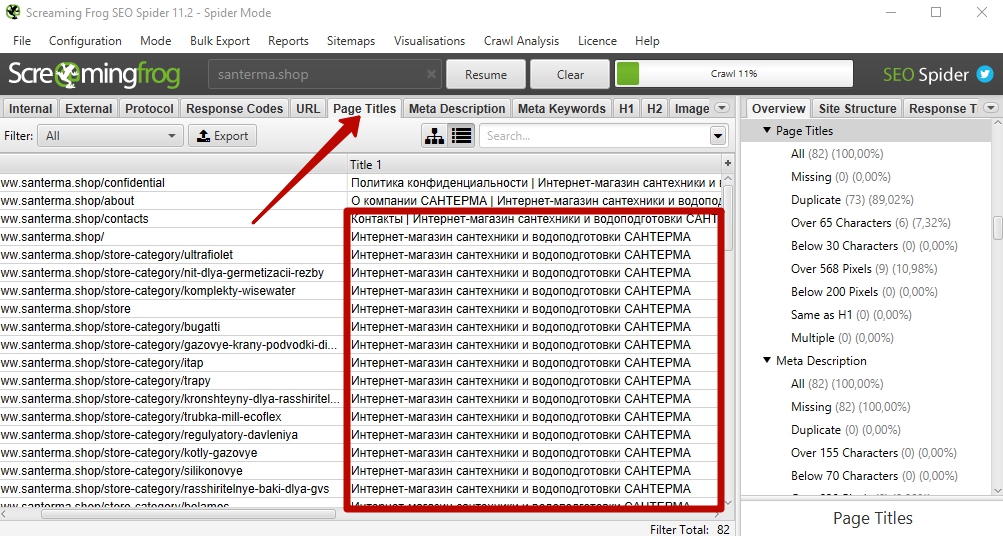Viewport: 1003px width, 536px height.
Task: Open the File menu
Action: point(22,40)
